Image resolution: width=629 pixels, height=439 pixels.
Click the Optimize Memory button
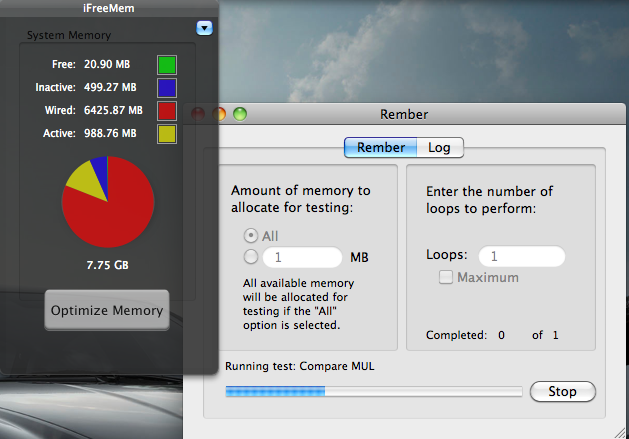tap(107, 310)
